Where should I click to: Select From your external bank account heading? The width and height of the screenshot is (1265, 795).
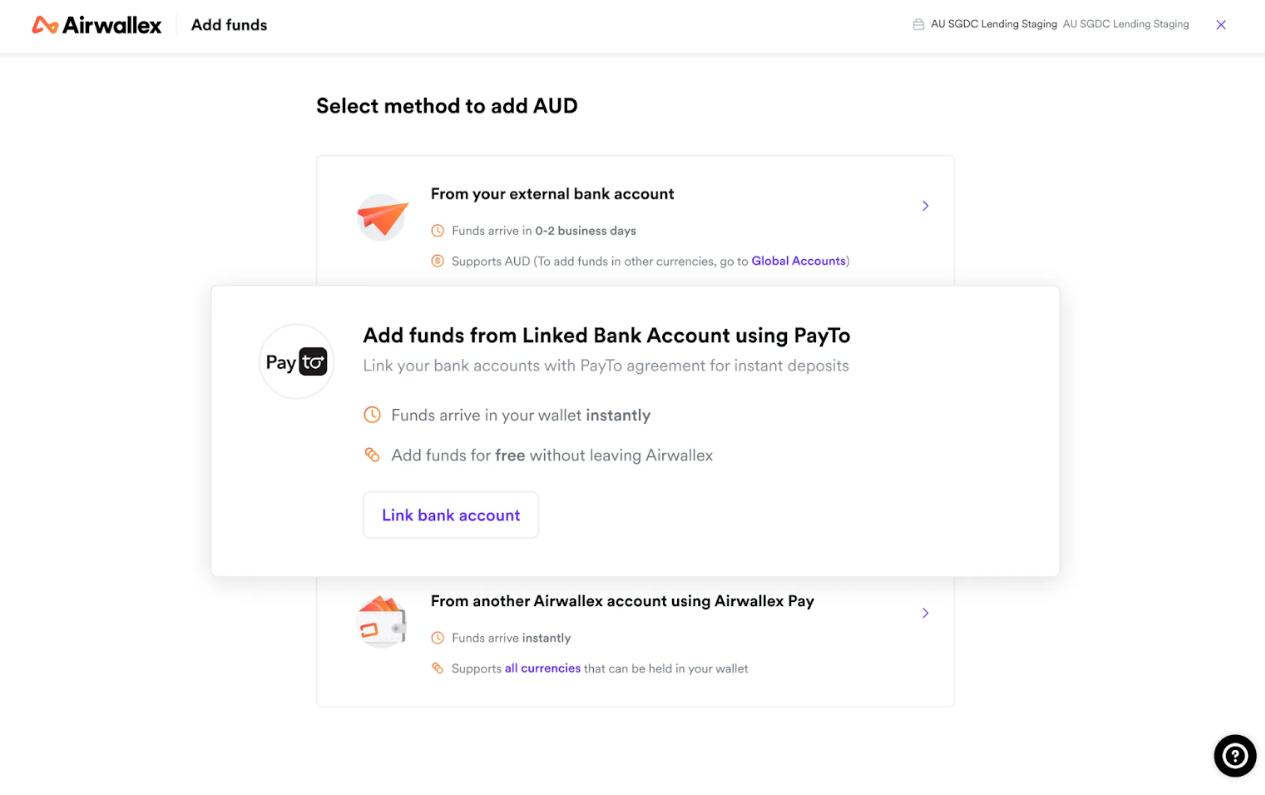coord(552,194)
